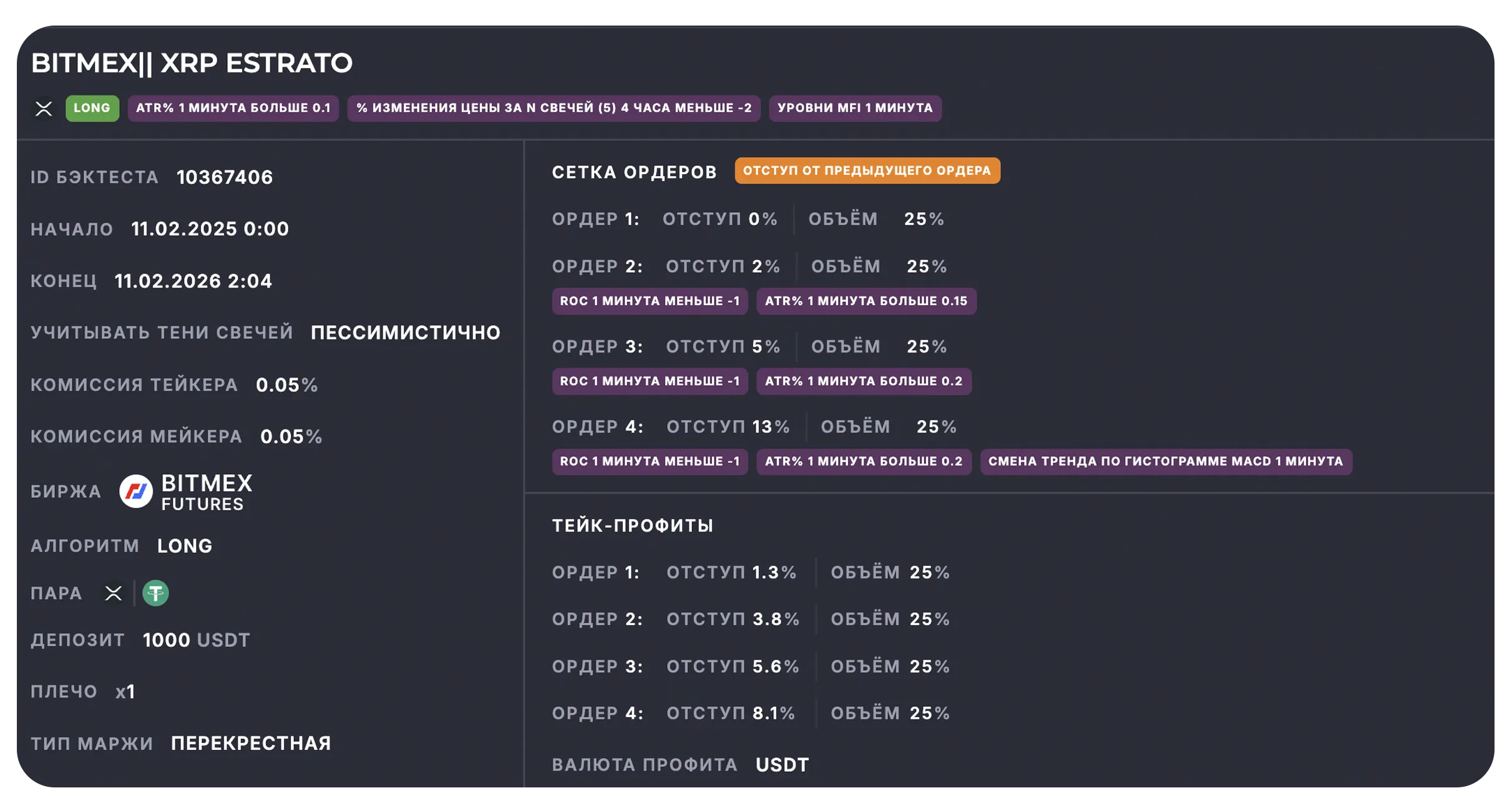This screenshot has width=1512, height=808.
Task: Click the Tether coin icon next to ПАРА
Action: (156, 593)
